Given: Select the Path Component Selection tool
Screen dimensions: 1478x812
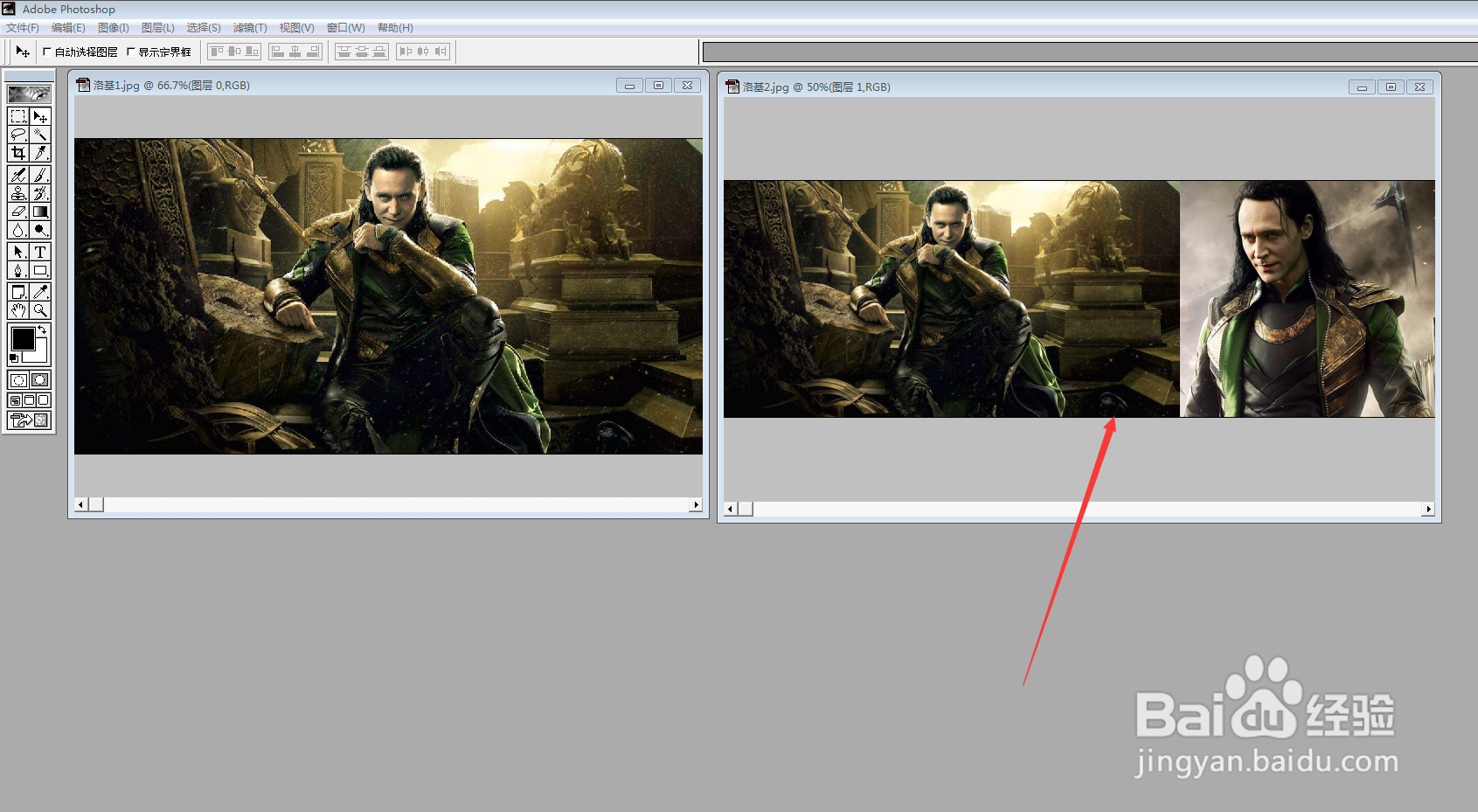Looking at the screenshot, I should tap(18, 252).
